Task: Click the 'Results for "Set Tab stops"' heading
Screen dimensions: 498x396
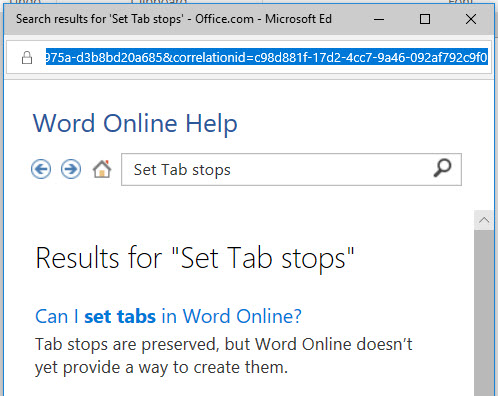Action: click(195, 258)
